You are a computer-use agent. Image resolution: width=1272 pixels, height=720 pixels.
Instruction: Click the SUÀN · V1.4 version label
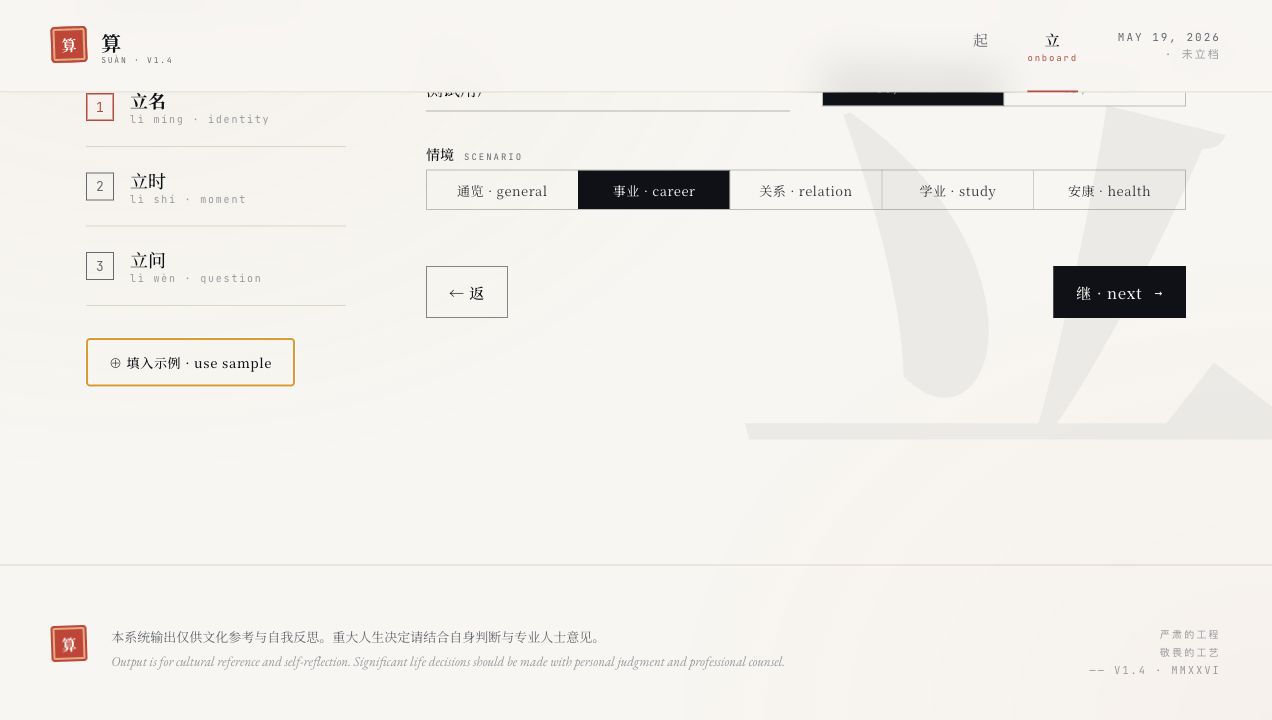point(137,61)
